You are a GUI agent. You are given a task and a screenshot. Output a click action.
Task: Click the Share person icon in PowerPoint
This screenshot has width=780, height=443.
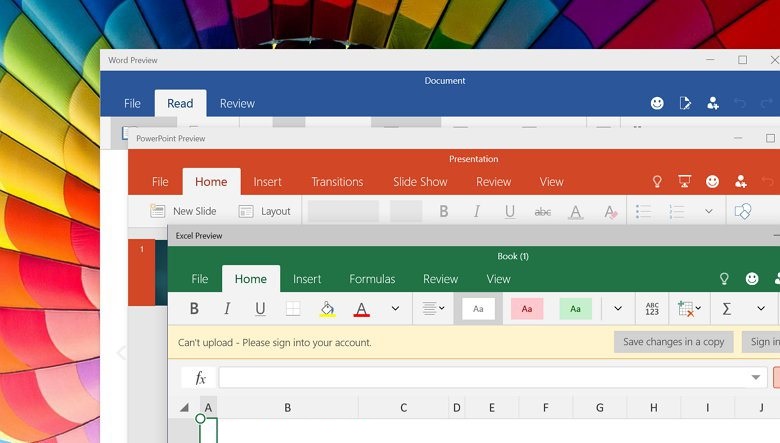(x=741, y=181)
